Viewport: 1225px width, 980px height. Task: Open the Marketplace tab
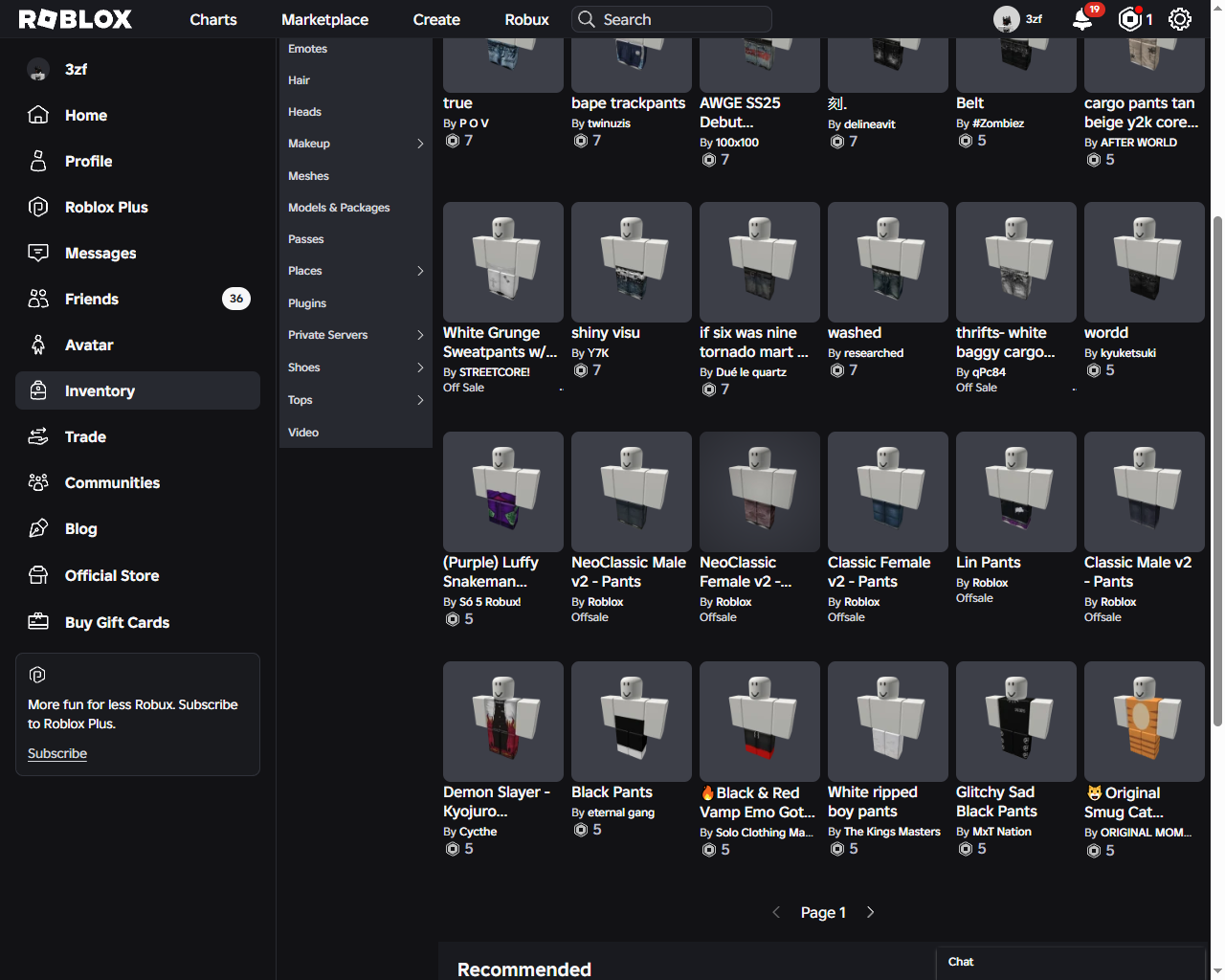(x=324, y=19)
